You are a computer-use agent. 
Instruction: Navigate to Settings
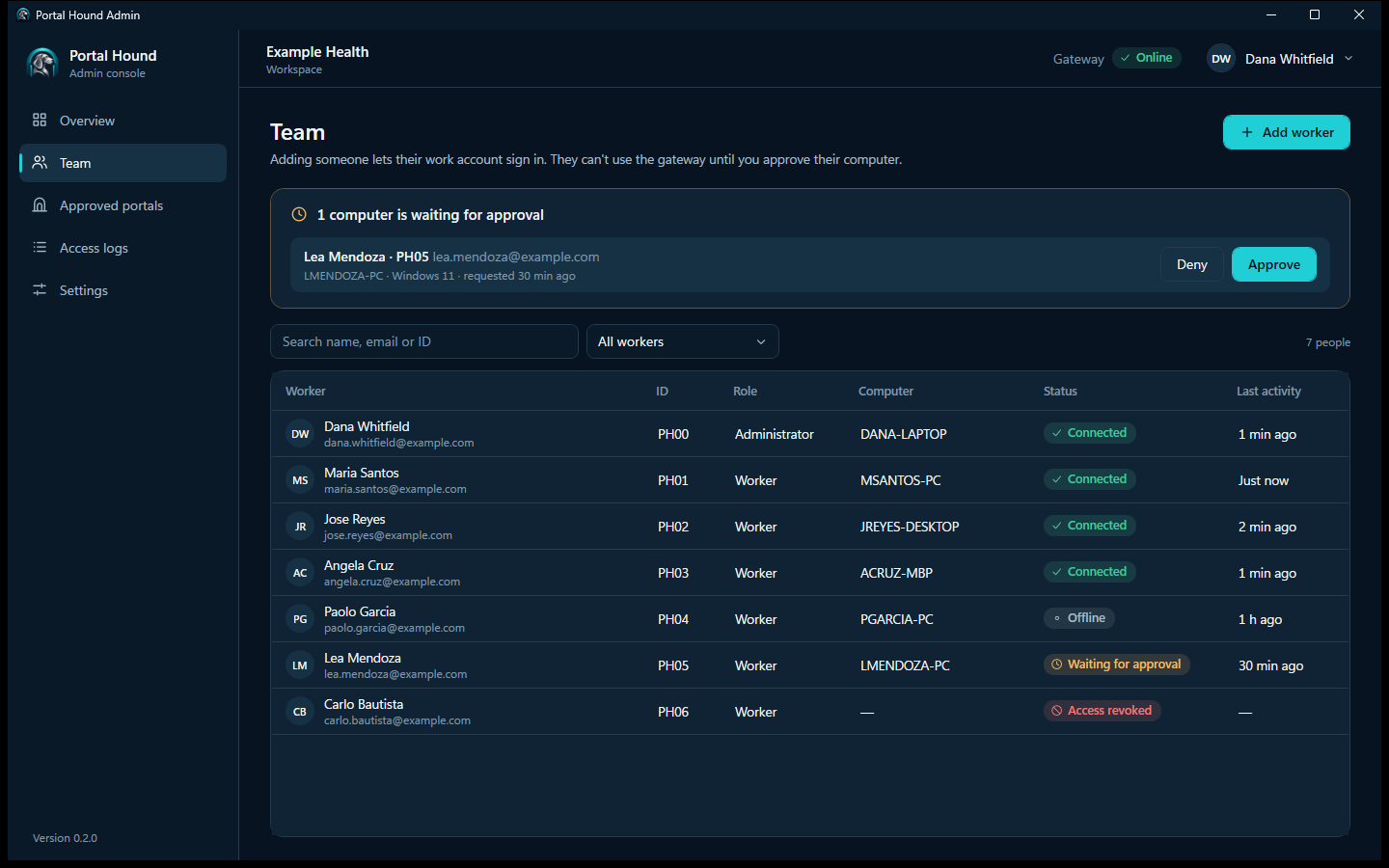click(x=123, y=290)
